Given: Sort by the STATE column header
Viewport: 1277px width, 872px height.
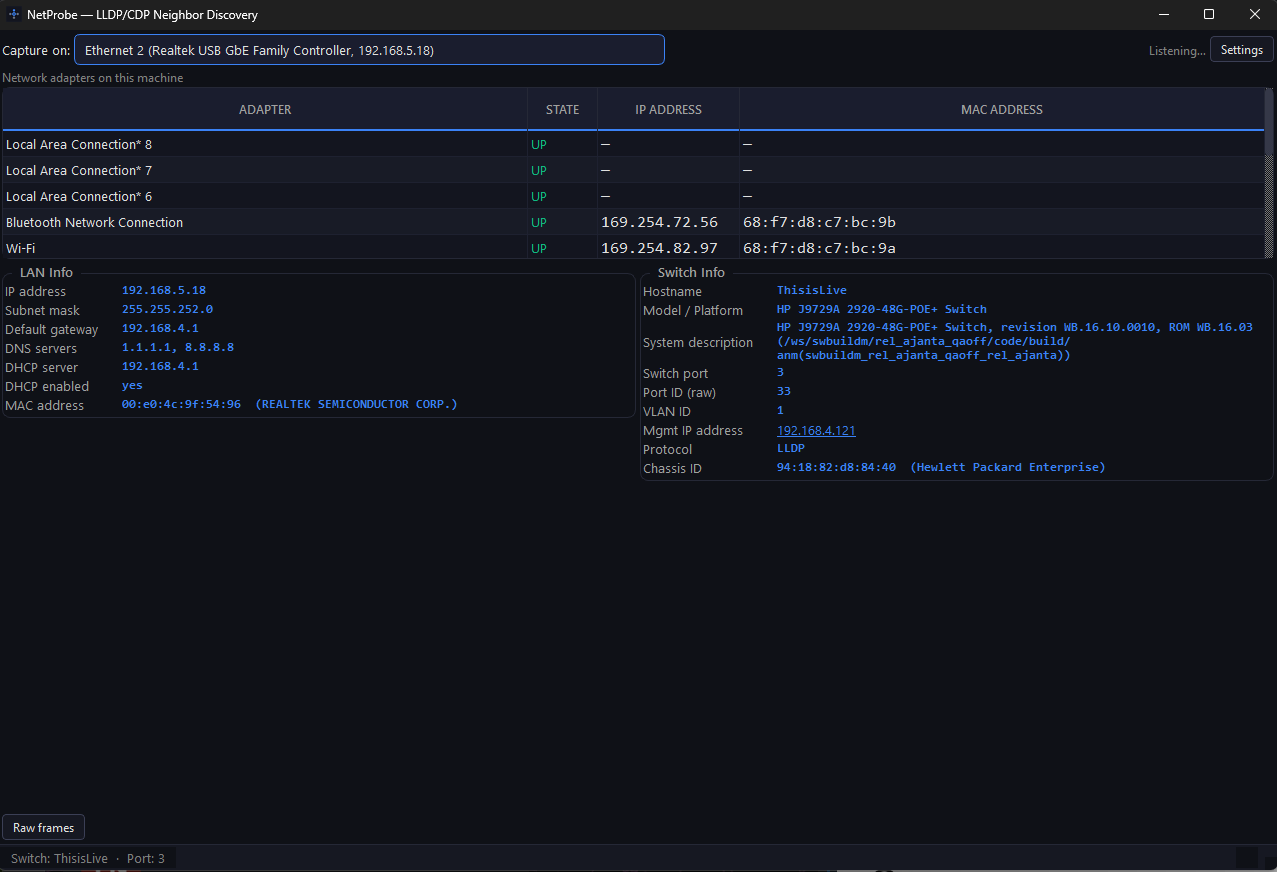Looking at the screenshot, I should point(562,110).
